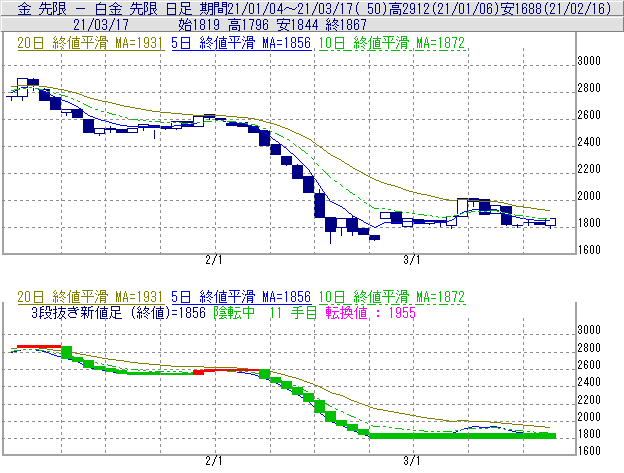The image size is (624, 473).
Task: Click the 10日 終値平滑 MA=1872 legend in upper chart
Action: 392,43
